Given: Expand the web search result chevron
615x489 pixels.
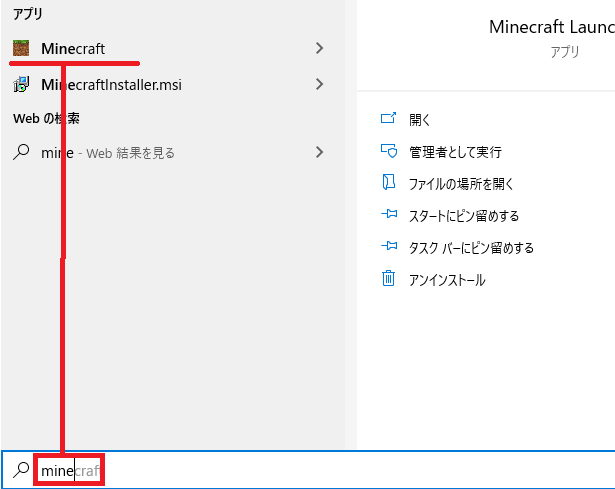Looking at the screenshot, I should pos(320,152).
